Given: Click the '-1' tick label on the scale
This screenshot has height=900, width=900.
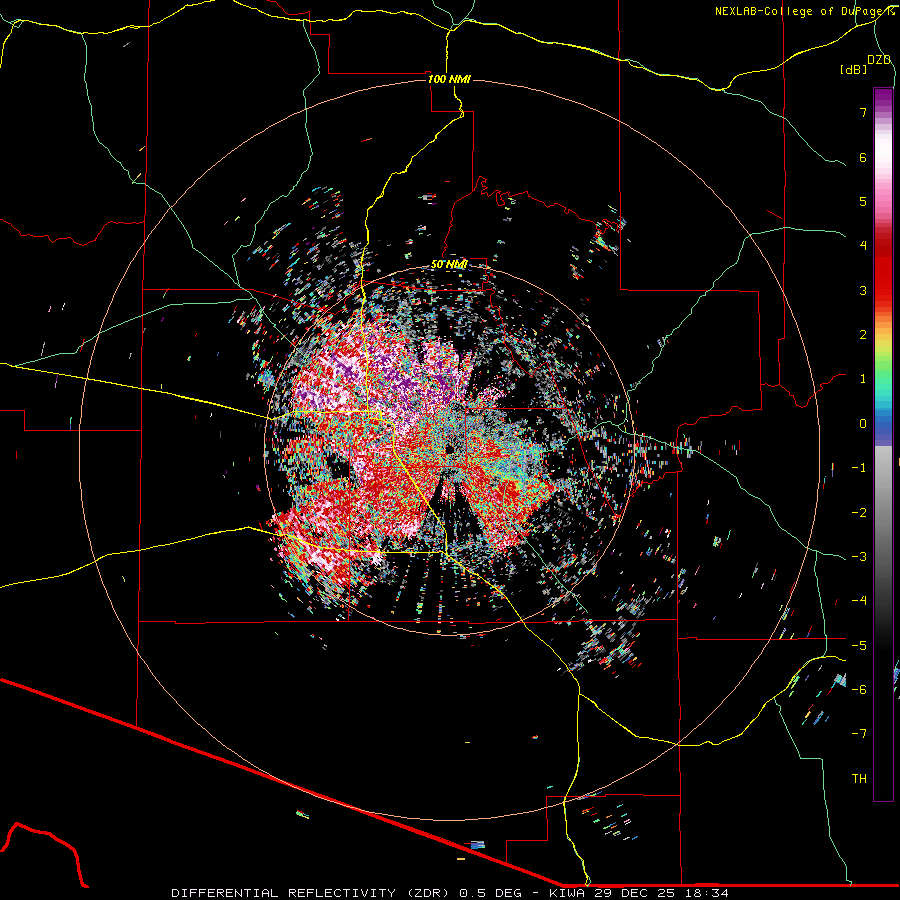Looking at the screenshot, I should tap(859, 468).
